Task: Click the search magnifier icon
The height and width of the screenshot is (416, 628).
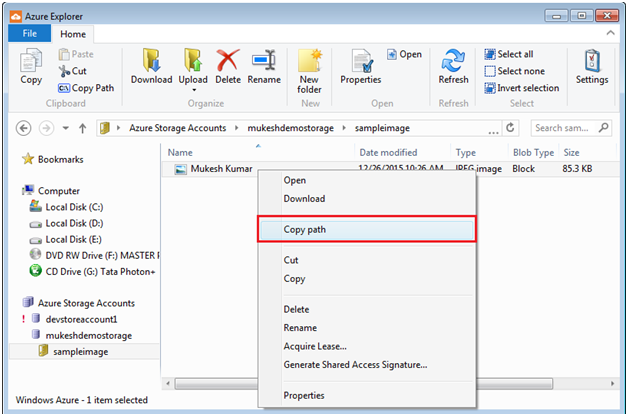Action: click(x=603, y=128)
